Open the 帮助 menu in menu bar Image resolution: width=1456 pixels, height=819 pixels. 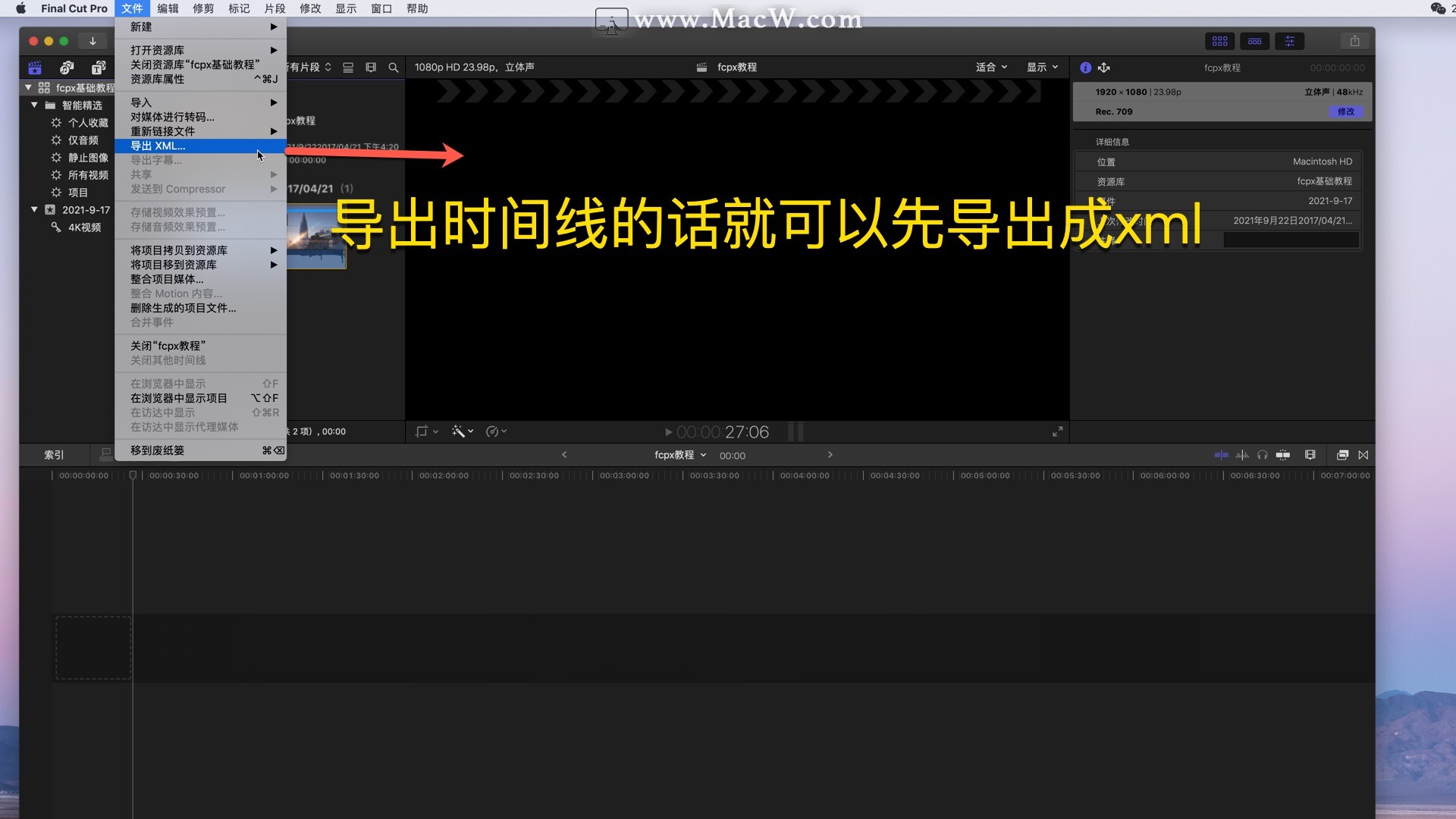point(417,8)
